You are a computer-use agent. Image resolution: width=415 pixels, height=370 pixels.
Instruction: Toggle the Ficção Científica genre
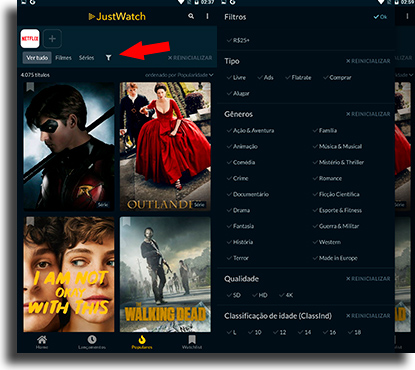pyautogui.click(x=336, y=194)
